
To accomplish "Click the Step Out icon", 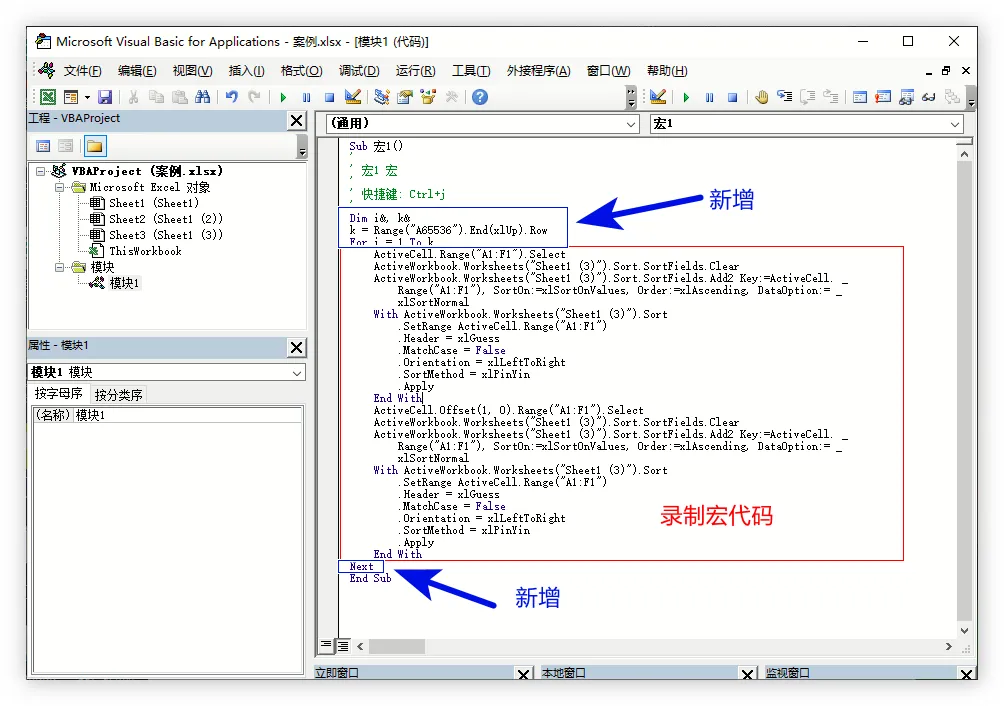I will pyautogui.click(x=831, y=97).
